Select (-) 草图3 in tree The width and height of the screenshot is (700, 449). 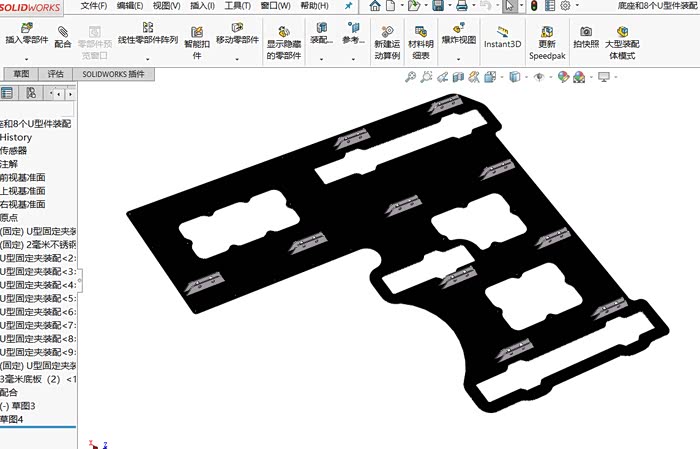point(17,406)
